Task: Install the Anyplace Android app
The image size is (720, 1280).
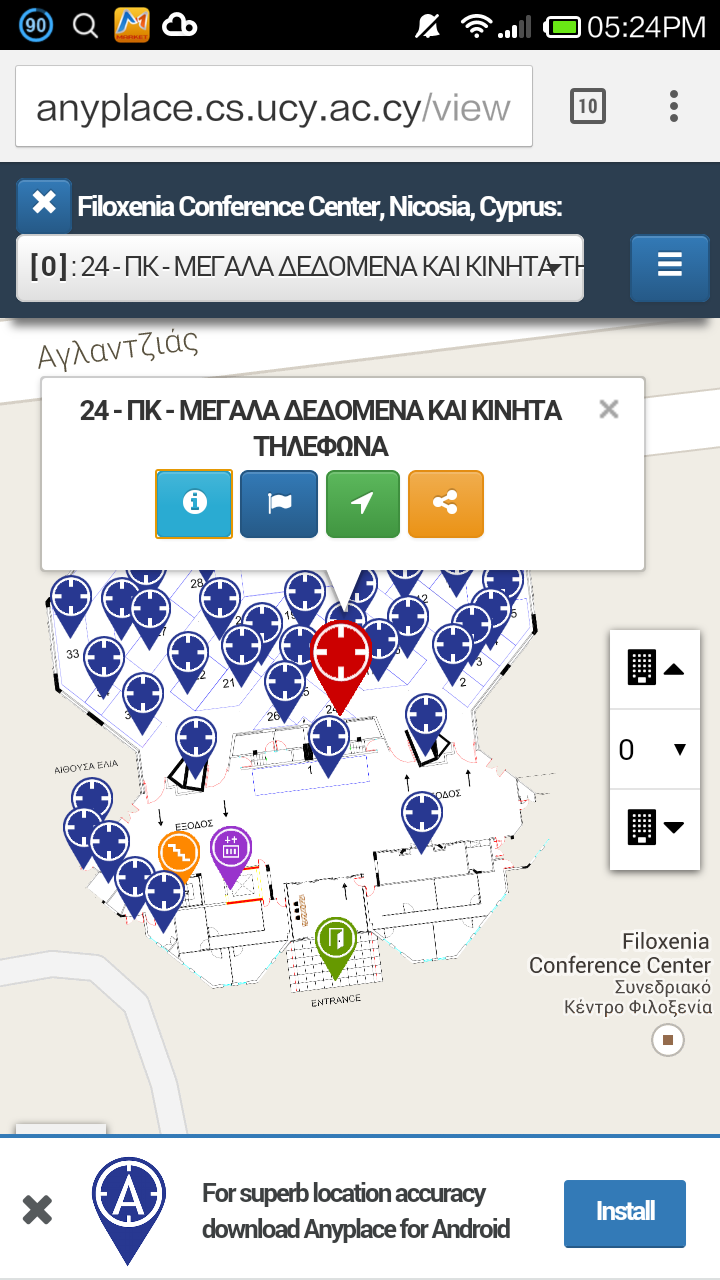Action: pos(625,1212)
